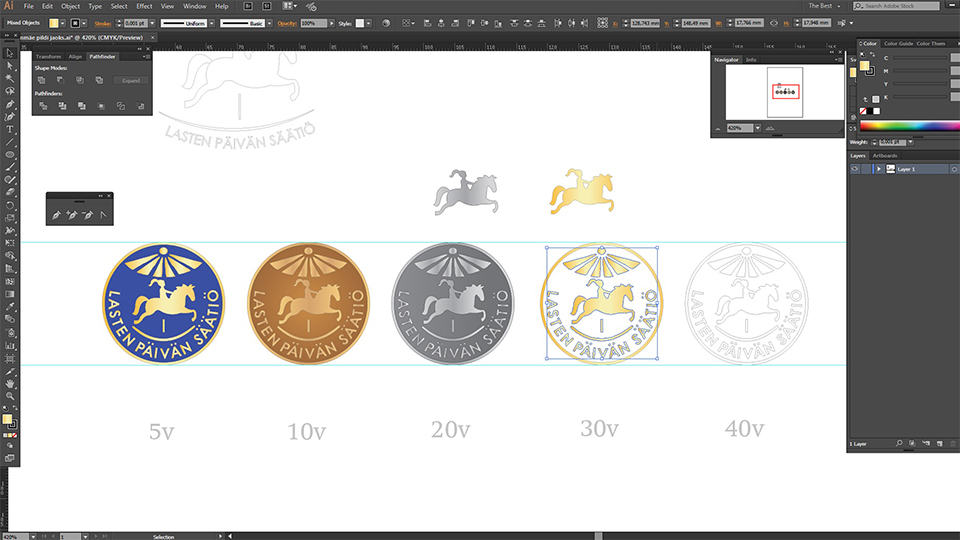Switch to the Align panel tab
Image resolution: width=960 pixels, height=540 pixels.
tap(75, 56)
